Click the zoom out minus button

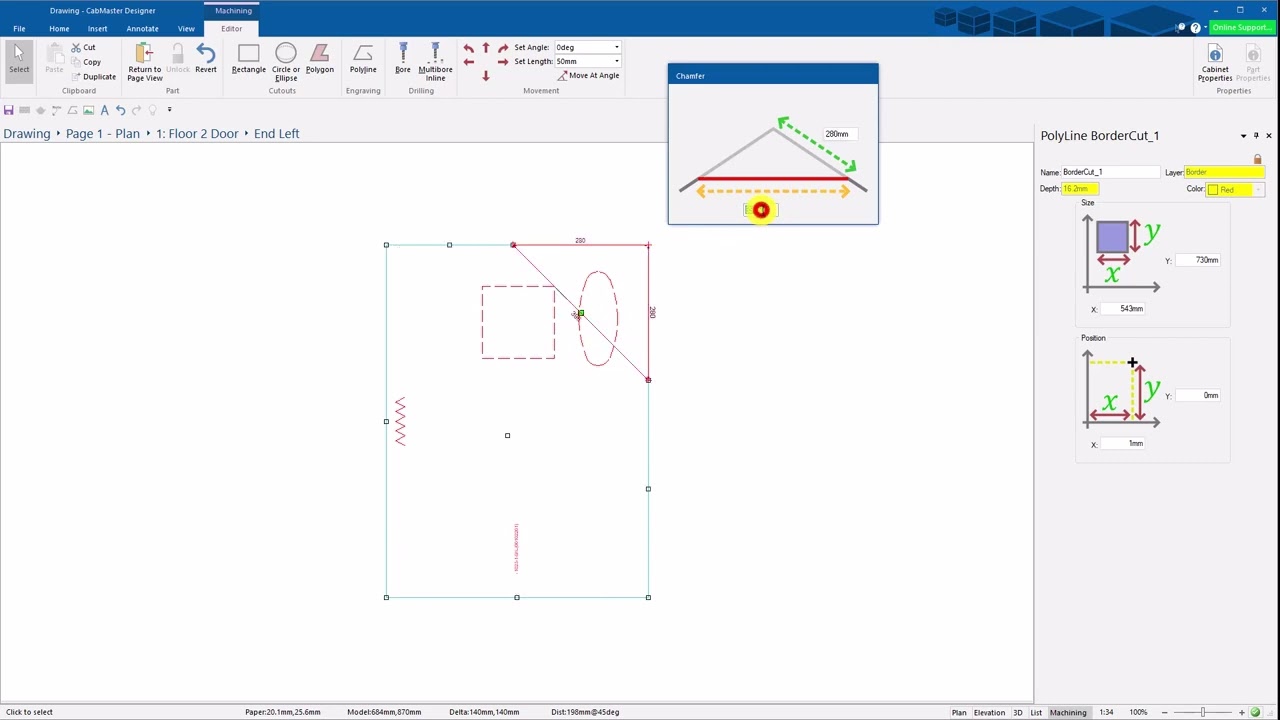pos(1164,712)
